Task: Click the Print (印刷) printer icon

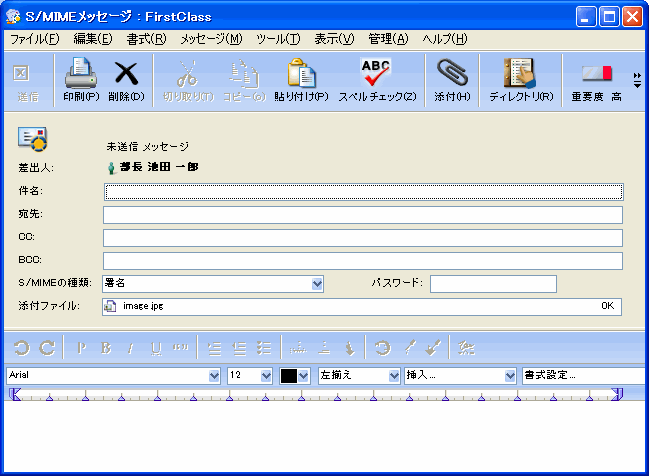Action: pyautogui.click(x=81, y=73)
